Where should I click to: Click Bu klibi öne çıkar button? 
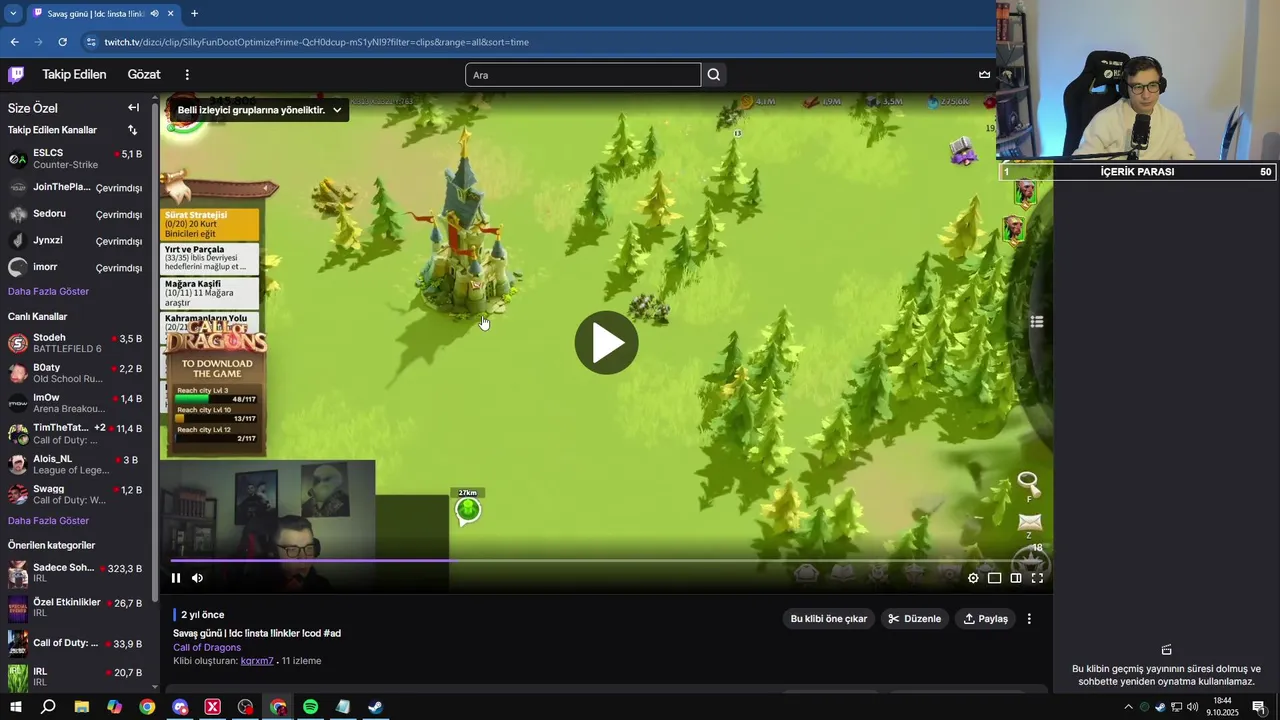828,619
